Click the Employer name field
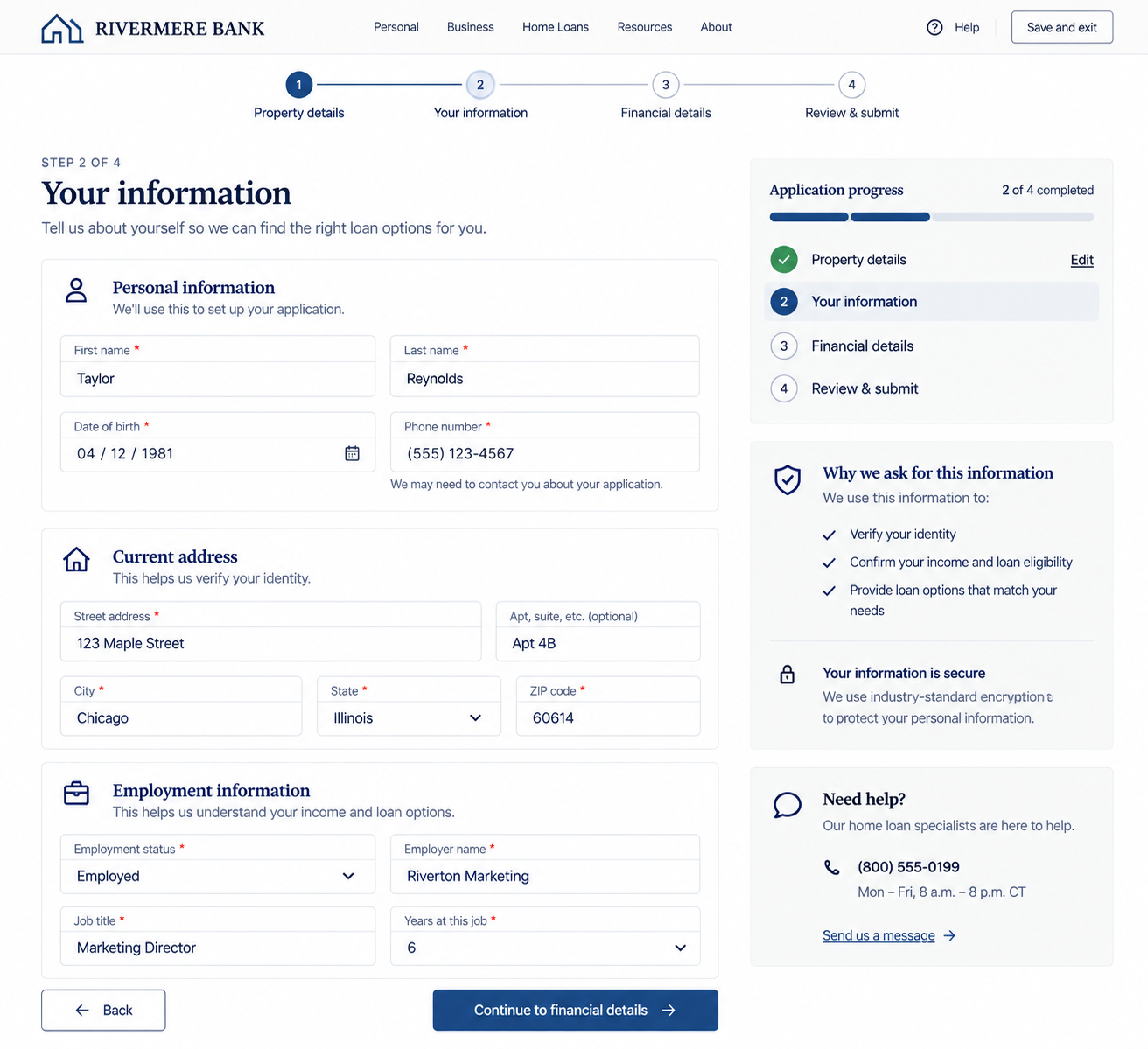 click(x=545, y=864)
